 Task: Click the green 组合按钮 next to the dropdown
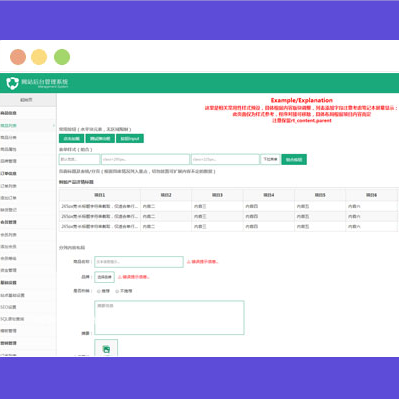click(x=294, y=159)
